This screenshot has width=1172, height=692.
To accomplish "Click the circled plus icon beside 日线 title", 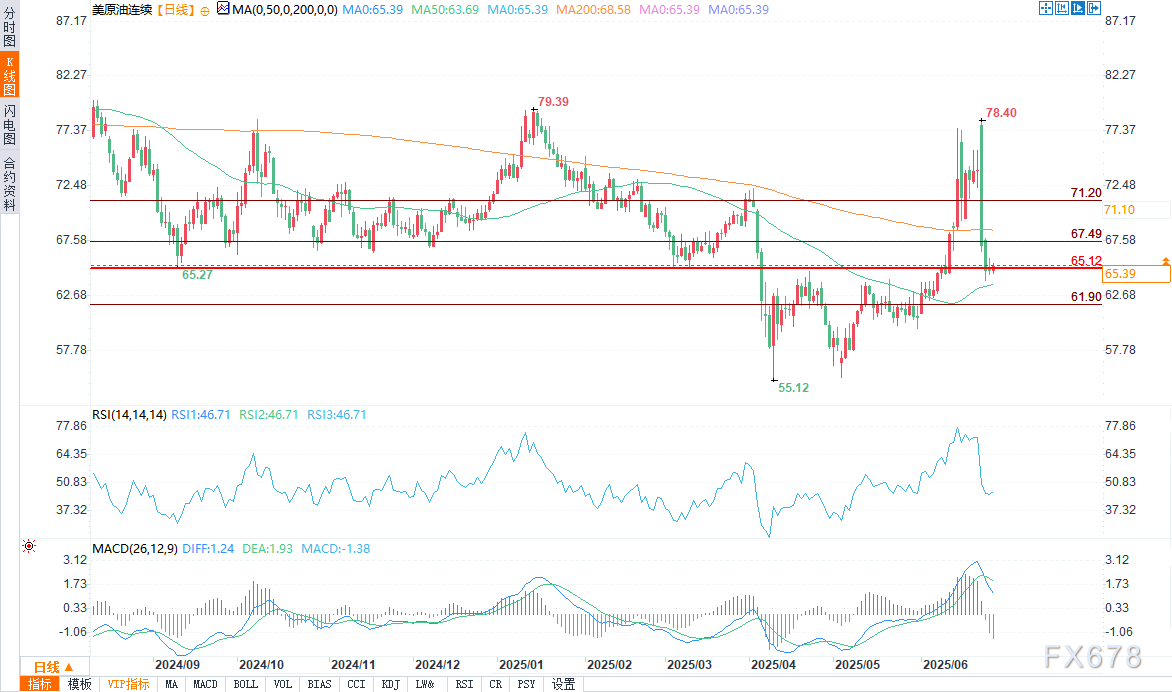I will (x=204, y=9).
